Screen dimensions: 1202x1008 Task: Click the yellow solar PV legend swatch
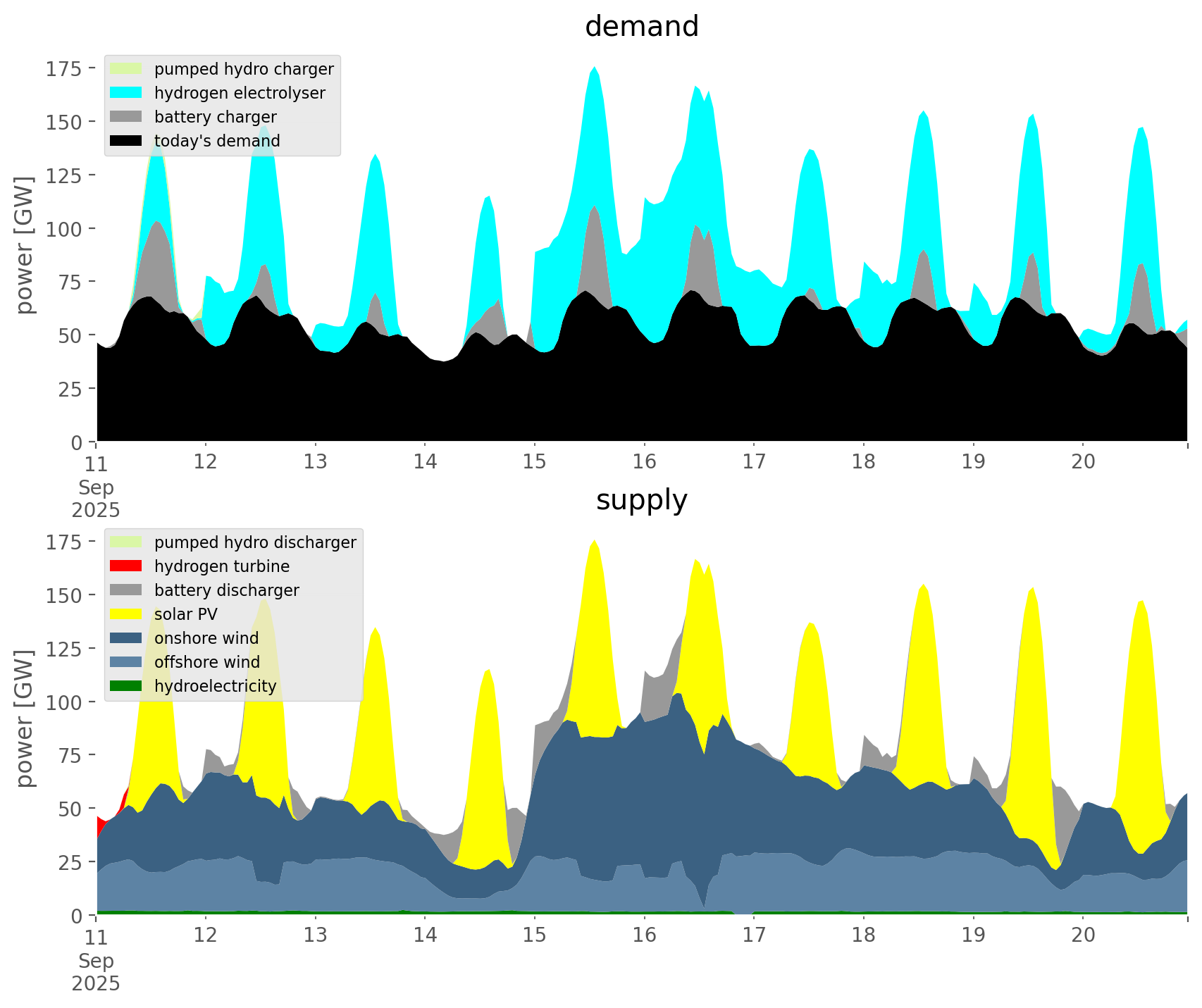125,614
